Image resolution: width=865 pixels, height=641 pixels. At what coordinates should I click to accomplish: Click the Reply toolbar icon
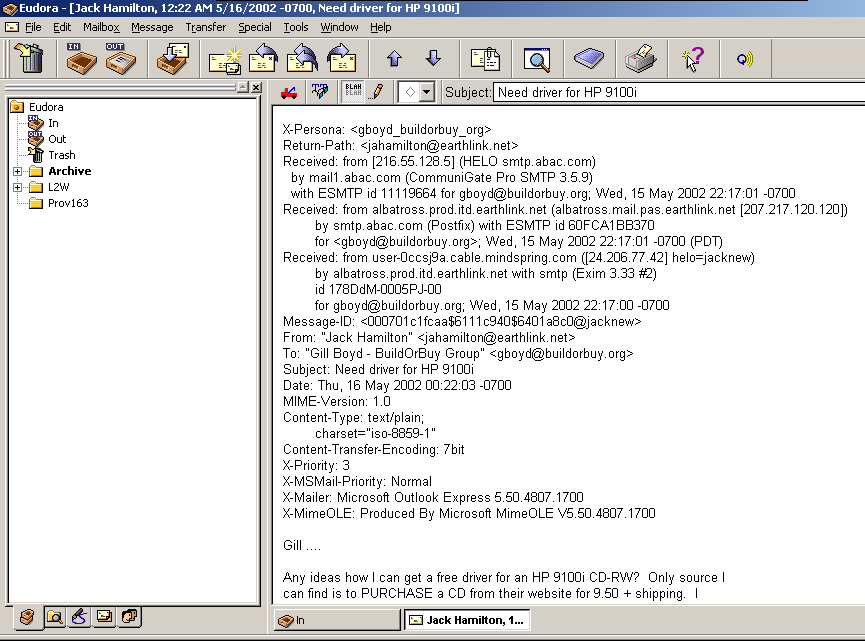(264, 58)
